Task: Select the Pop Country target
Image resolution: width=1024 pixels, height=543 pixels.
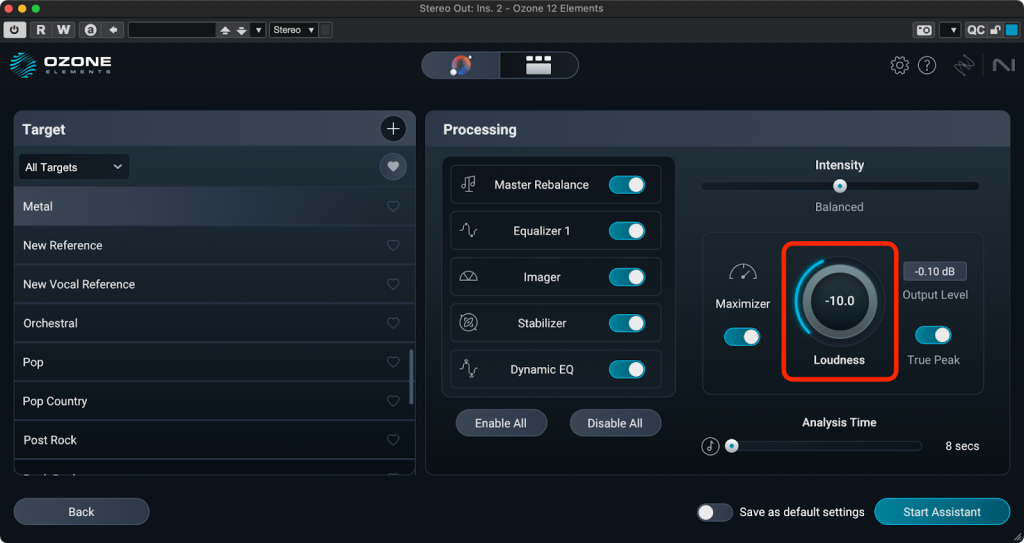Action: pos(55,402)
